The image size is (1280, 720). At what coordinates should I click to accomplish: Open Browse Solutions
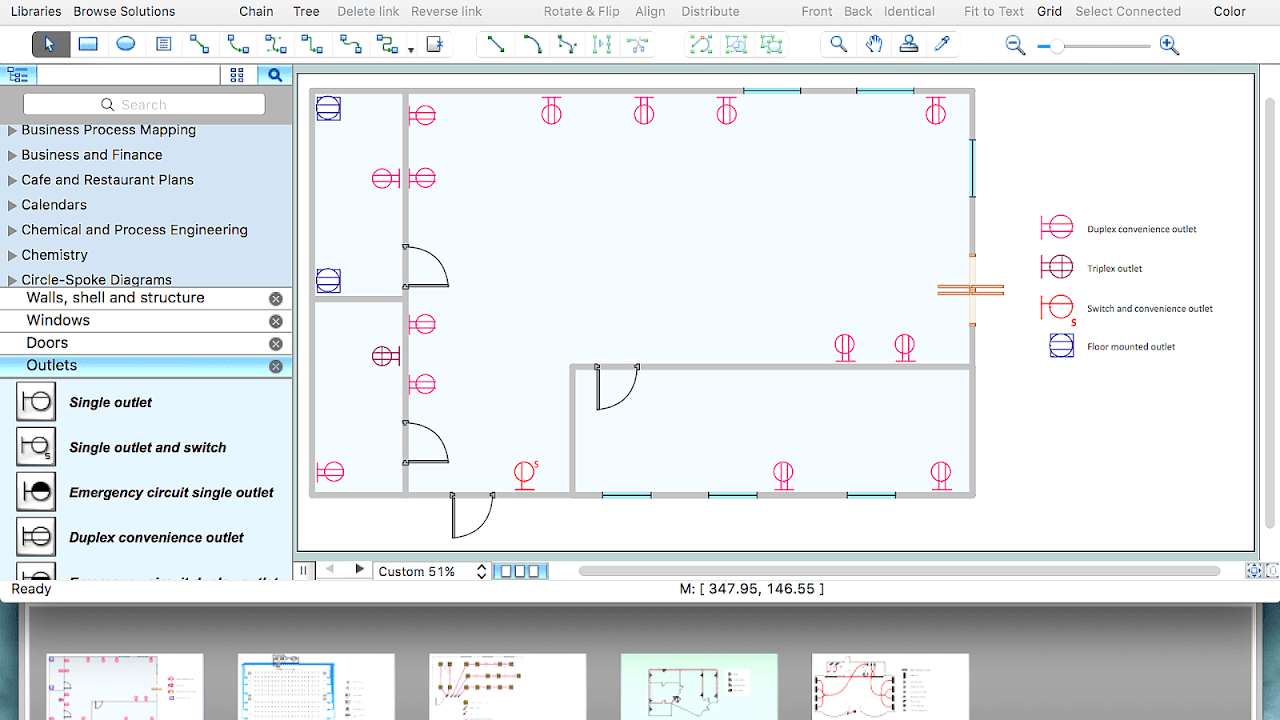click(124, 12)
